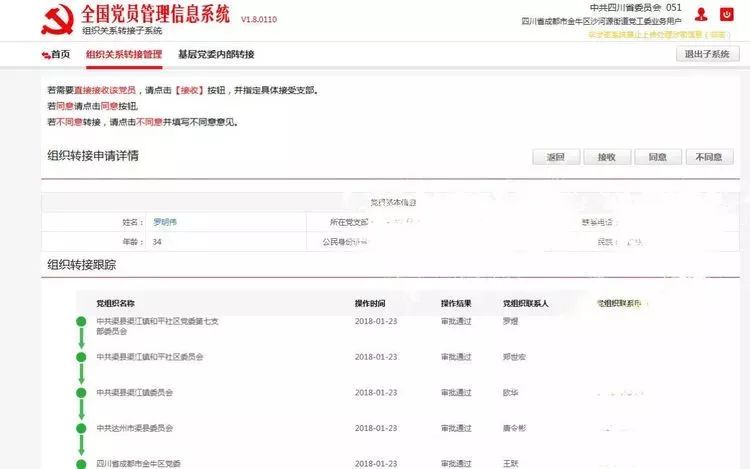The image size is (750, 469).
Task: Click the 退出子系统 button
Action: [x=707, y=54]
